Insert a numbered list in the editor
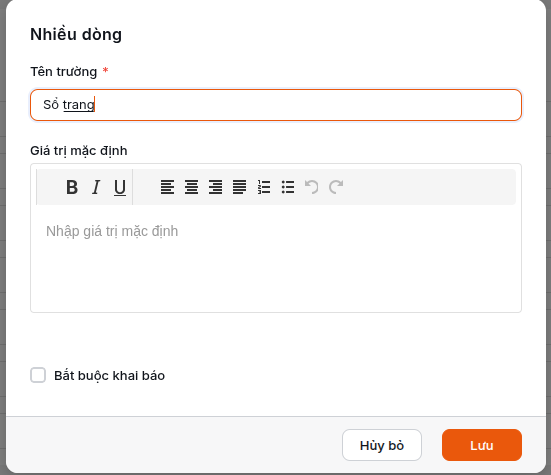Screen dimensions: 551x475 [x=264, y=187]
